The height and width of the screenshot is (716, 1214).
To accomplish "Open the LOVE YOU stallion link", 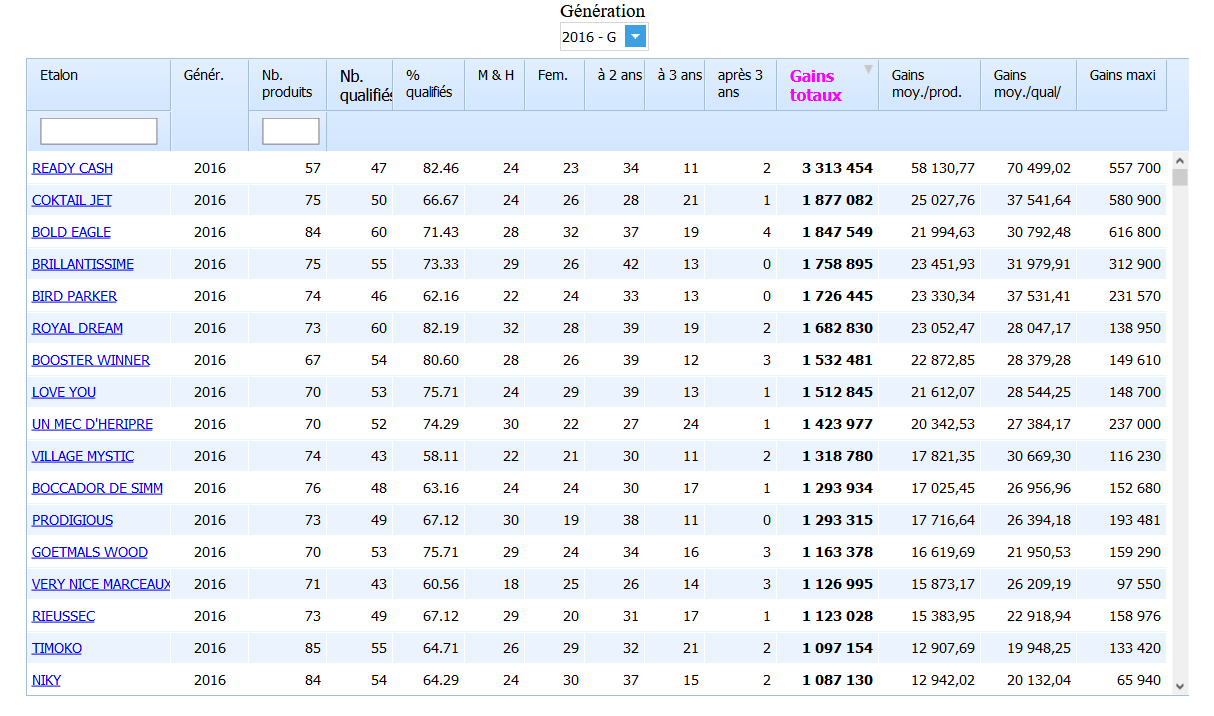I will (x=64, y=392).
